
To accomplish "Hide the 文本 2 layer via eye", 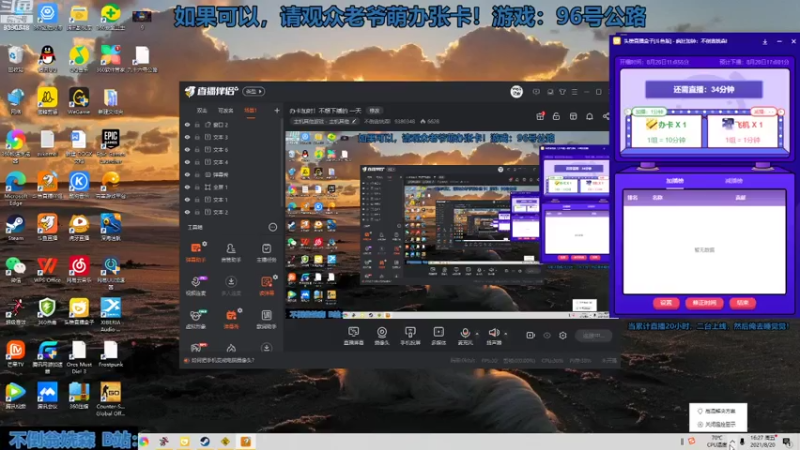I will 187,212.
